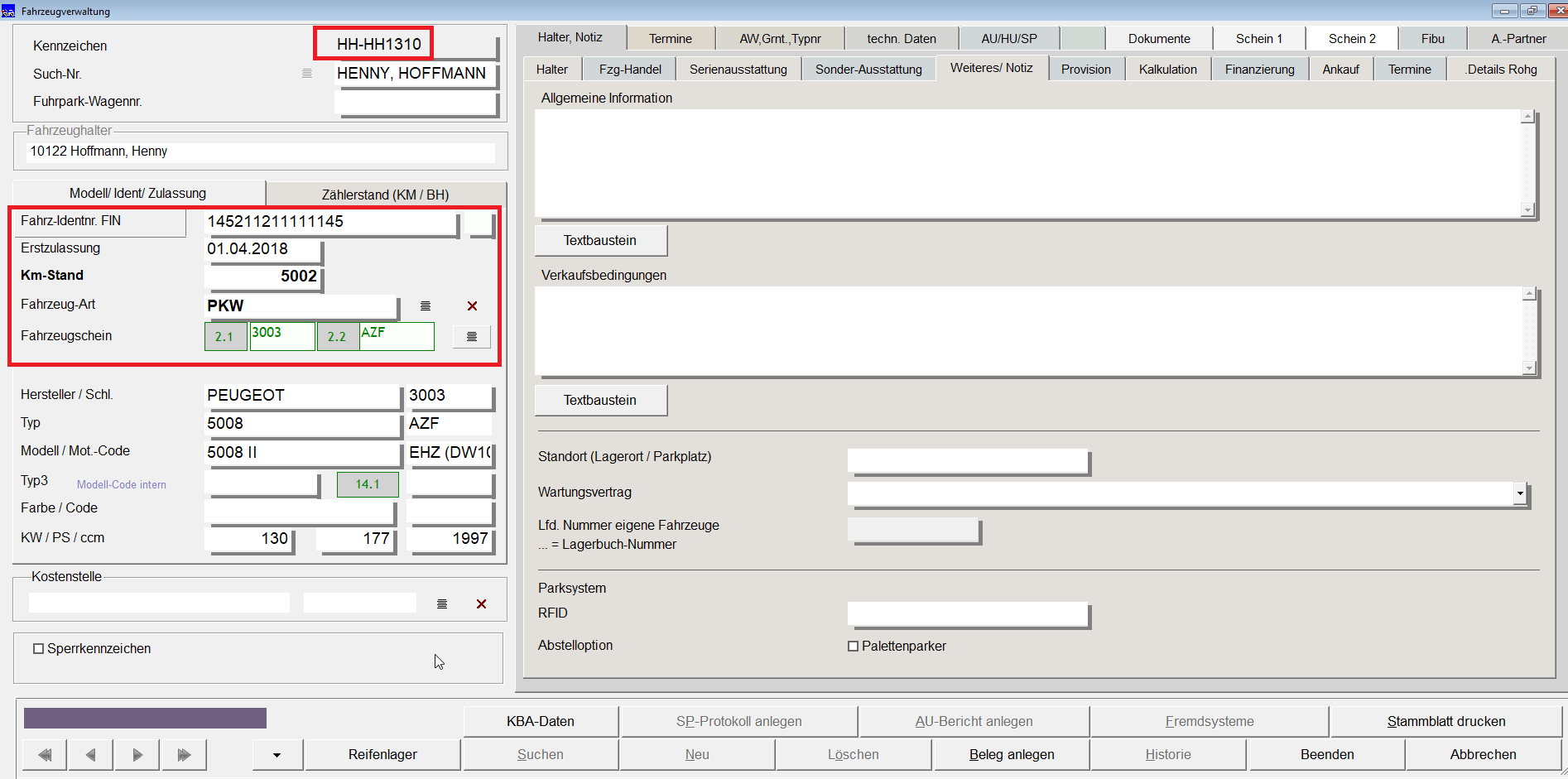Open Sonder-Ausstattung sub-tab
The image size is (1568, 779).
coord(868,70)
